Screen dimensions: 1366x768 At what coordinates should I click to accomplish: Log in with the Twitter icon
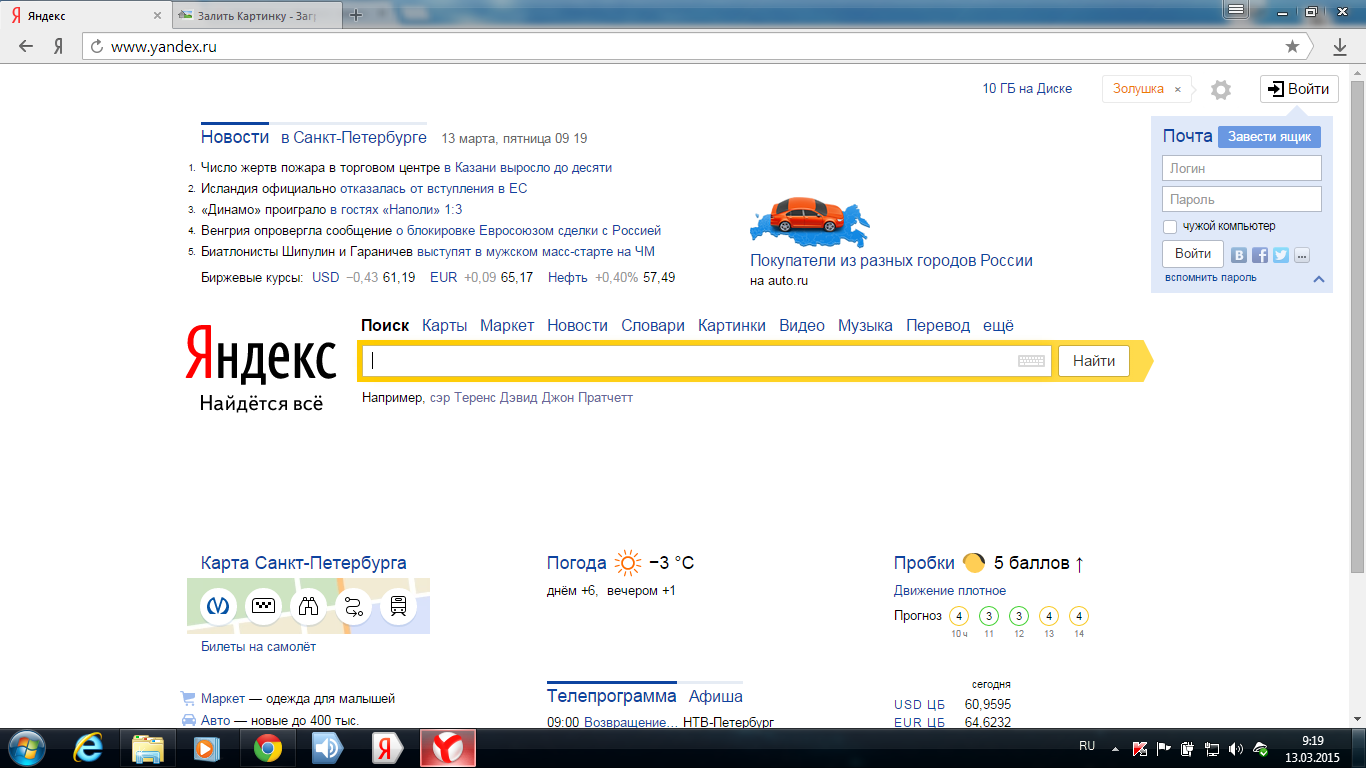click(1281, 255)
